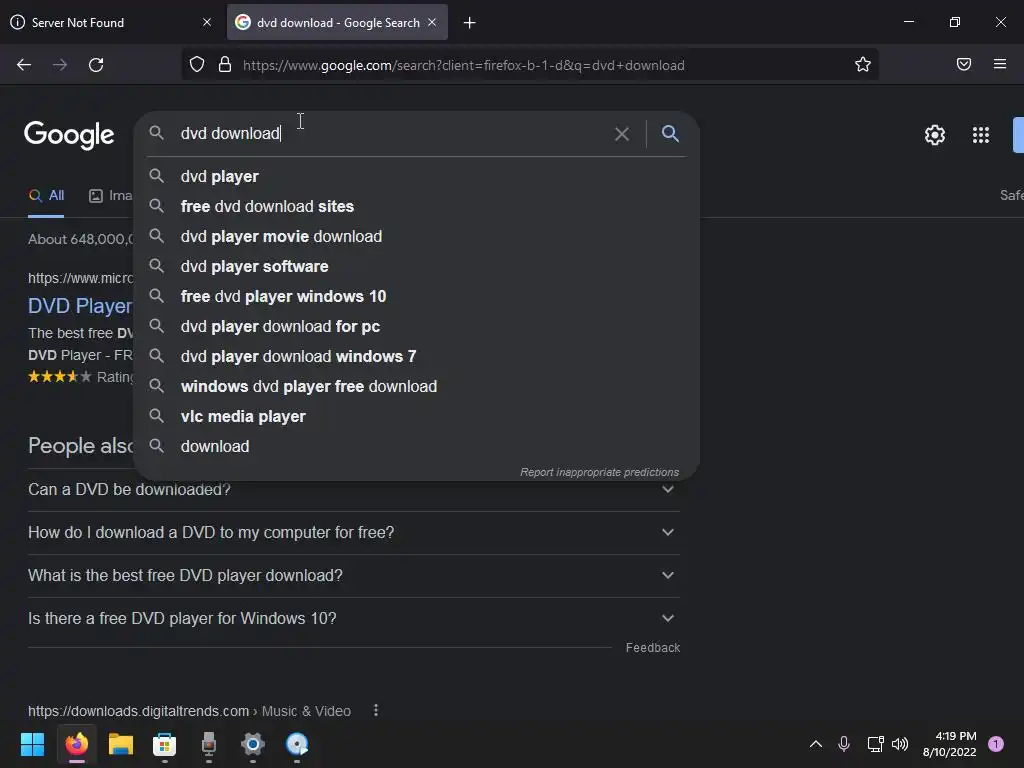Image resolution: width=1024 pixels, height=768 pixels.
Task: Clear the search box with the X icon
Action: [622, 134]
